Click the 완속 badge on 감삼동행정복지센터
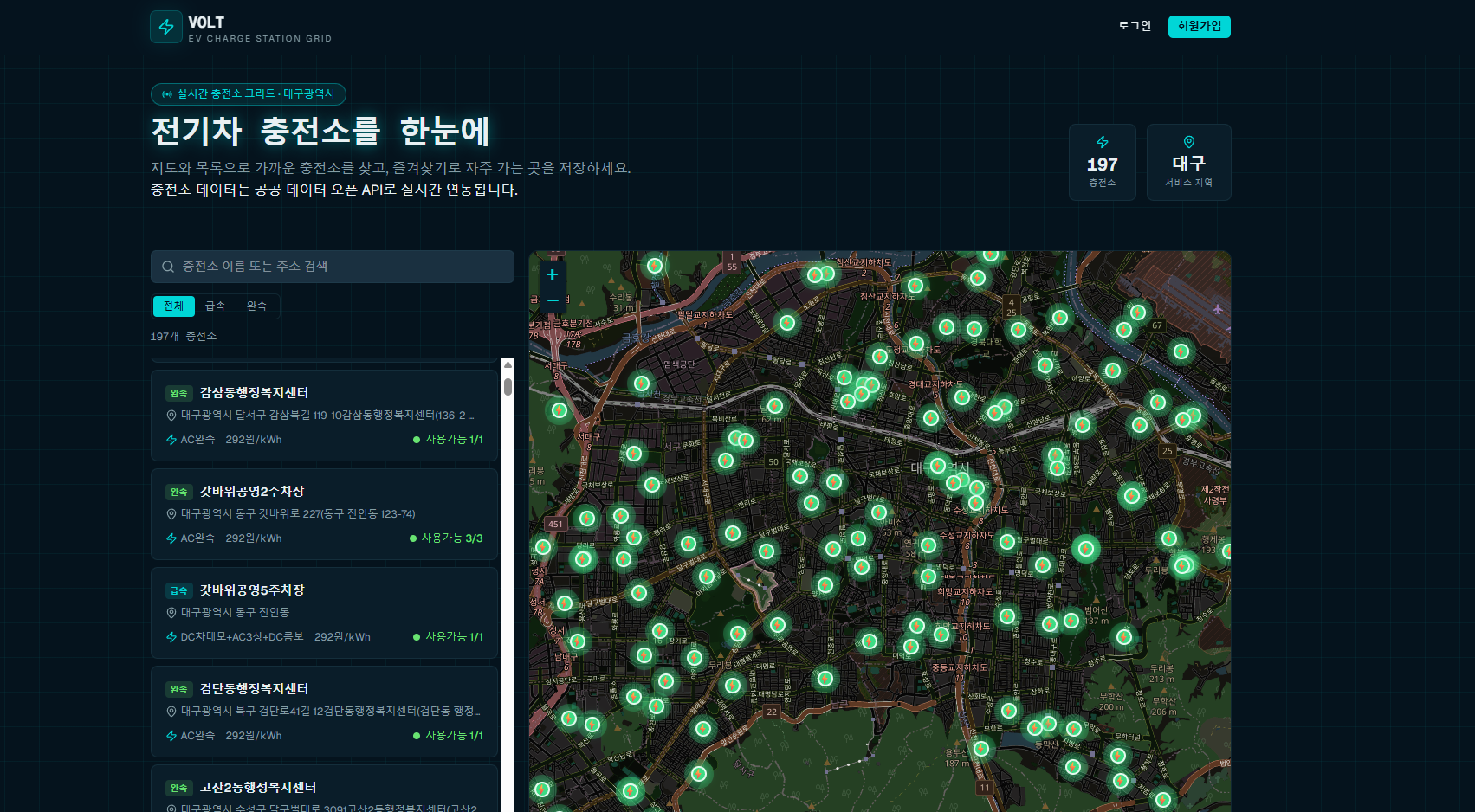1475x812 pixels. tap(178, 393)
